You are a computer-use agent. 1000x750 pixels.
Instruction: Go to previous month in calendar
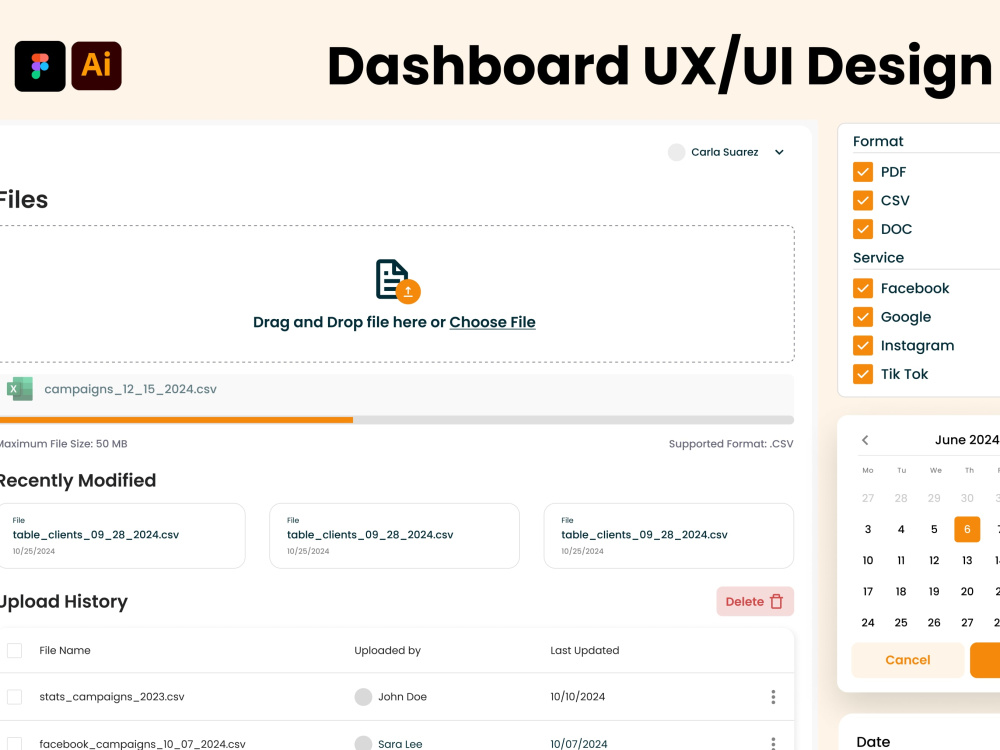(x=865, y=439)
